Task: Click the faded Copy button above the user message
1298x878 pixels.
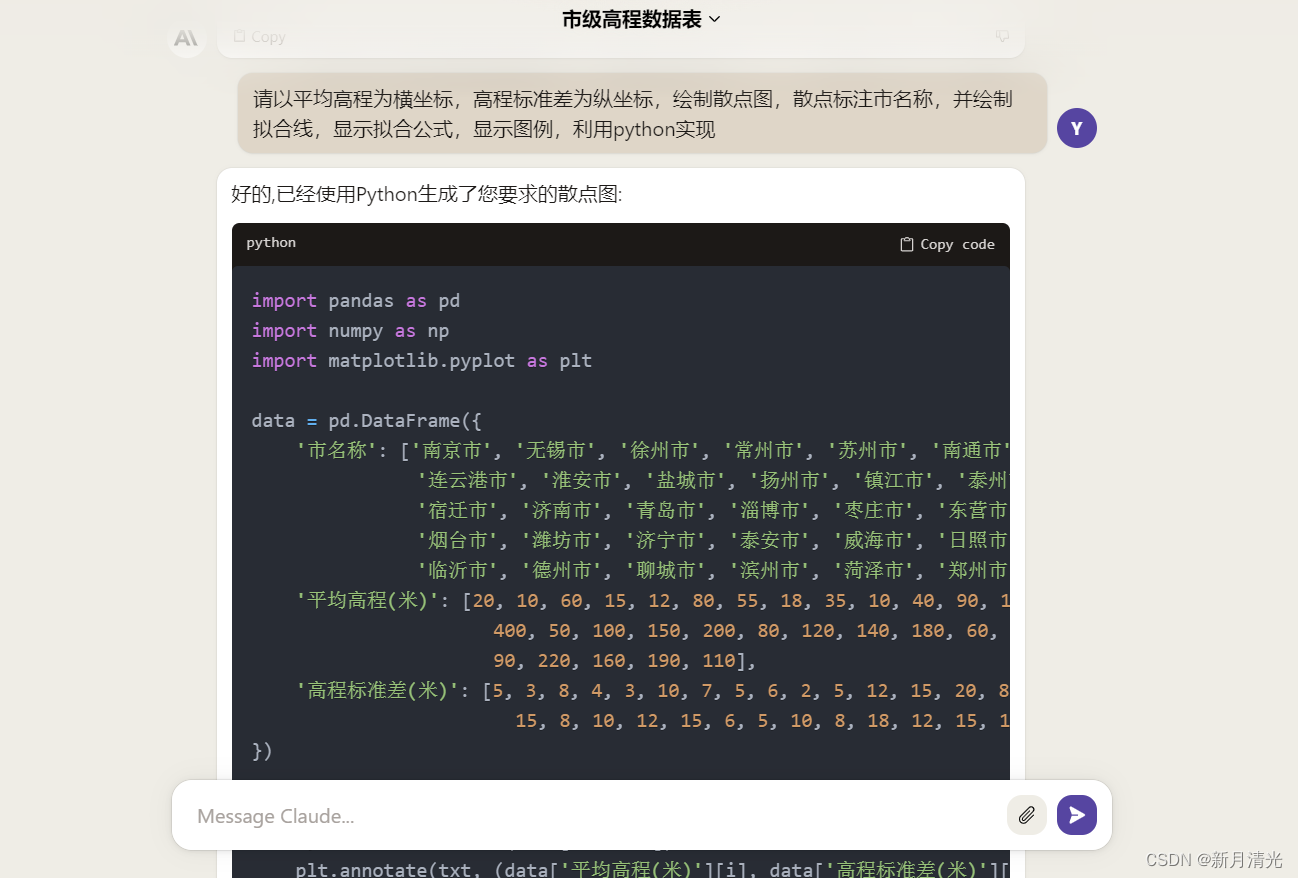Action: (x=259, y=36)
